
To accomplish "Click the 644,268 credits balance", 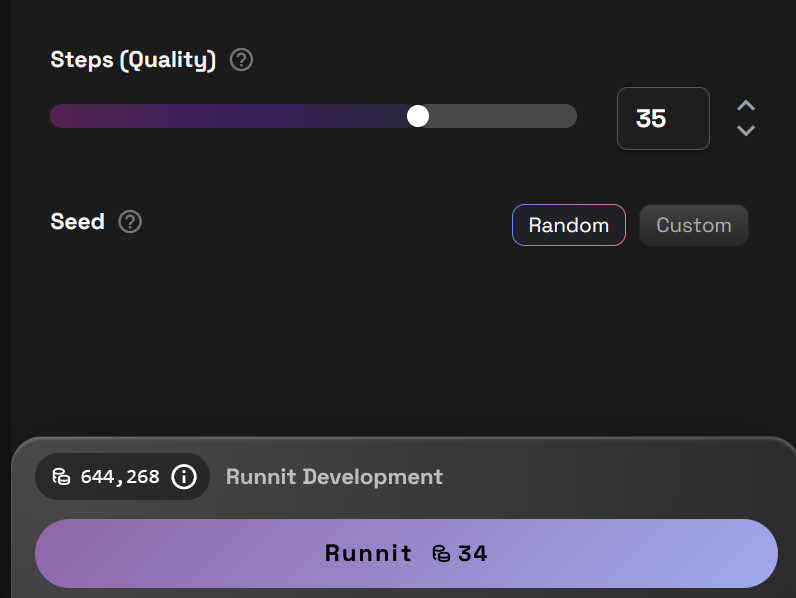I will point(119,477).
